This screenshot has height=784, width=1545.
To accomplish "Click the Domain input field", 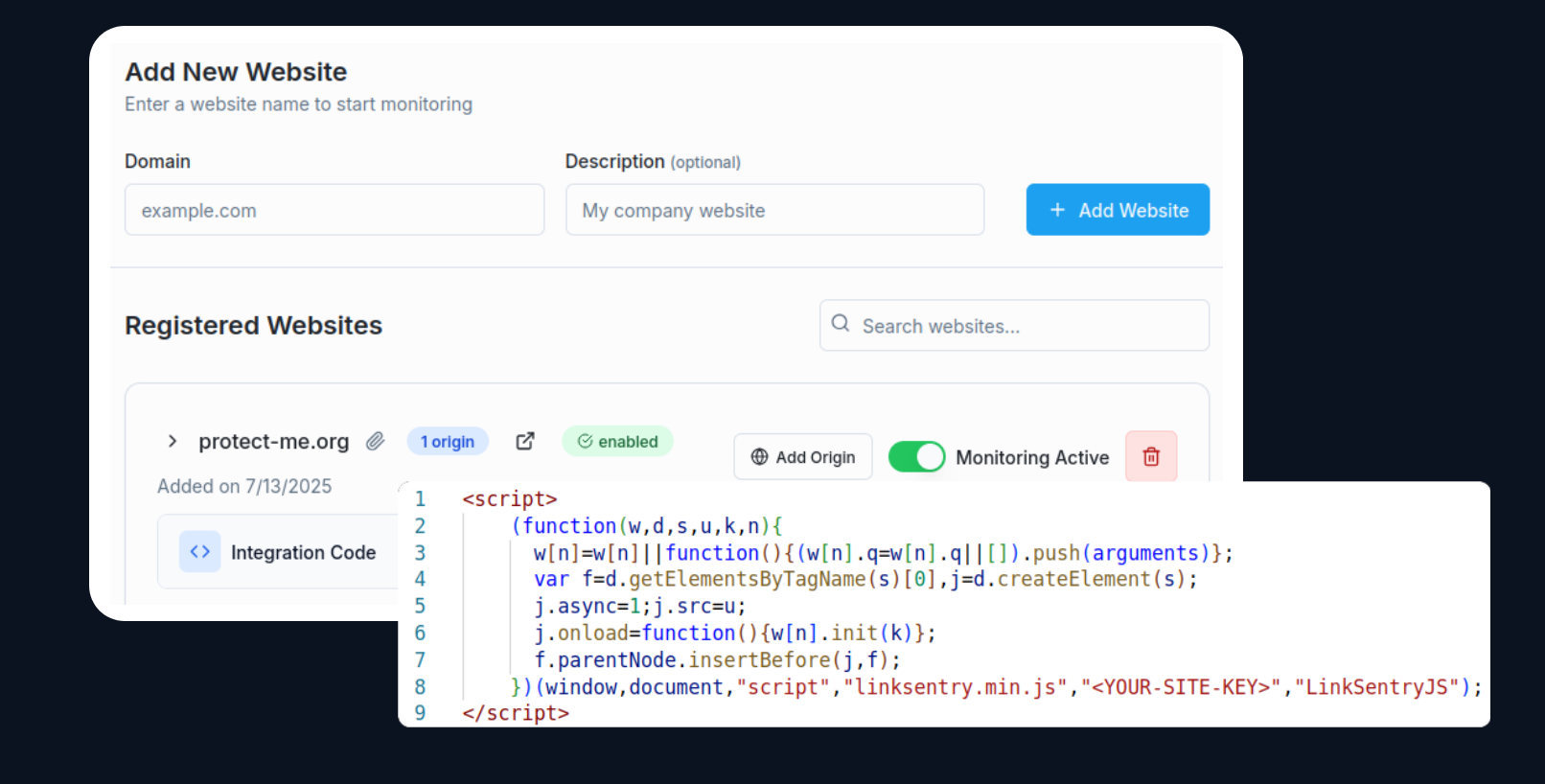I will pos(334,210).
